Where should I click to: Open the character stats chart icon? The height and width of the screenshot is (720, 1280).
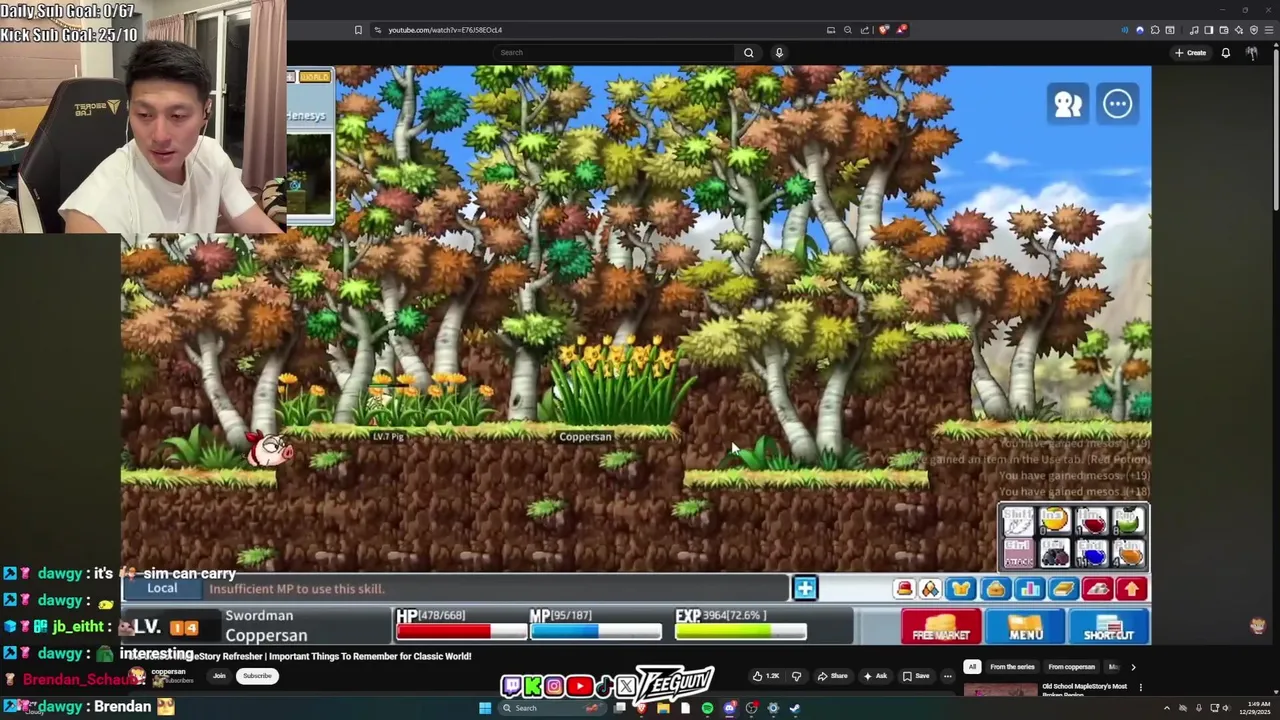[x=1029, y=590]
